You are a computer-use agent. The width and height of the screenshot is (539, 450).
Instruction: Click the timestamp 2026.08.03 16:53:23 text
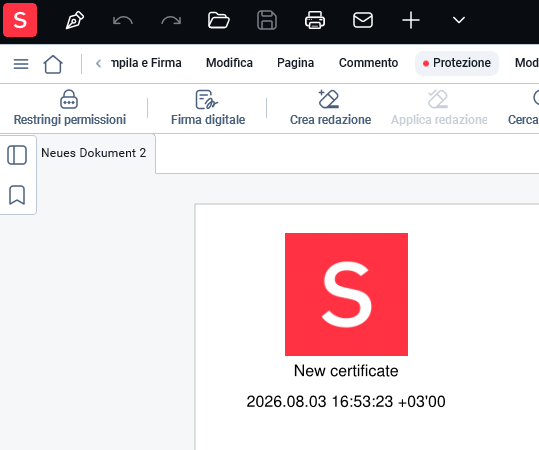click(x=346, y=402)
